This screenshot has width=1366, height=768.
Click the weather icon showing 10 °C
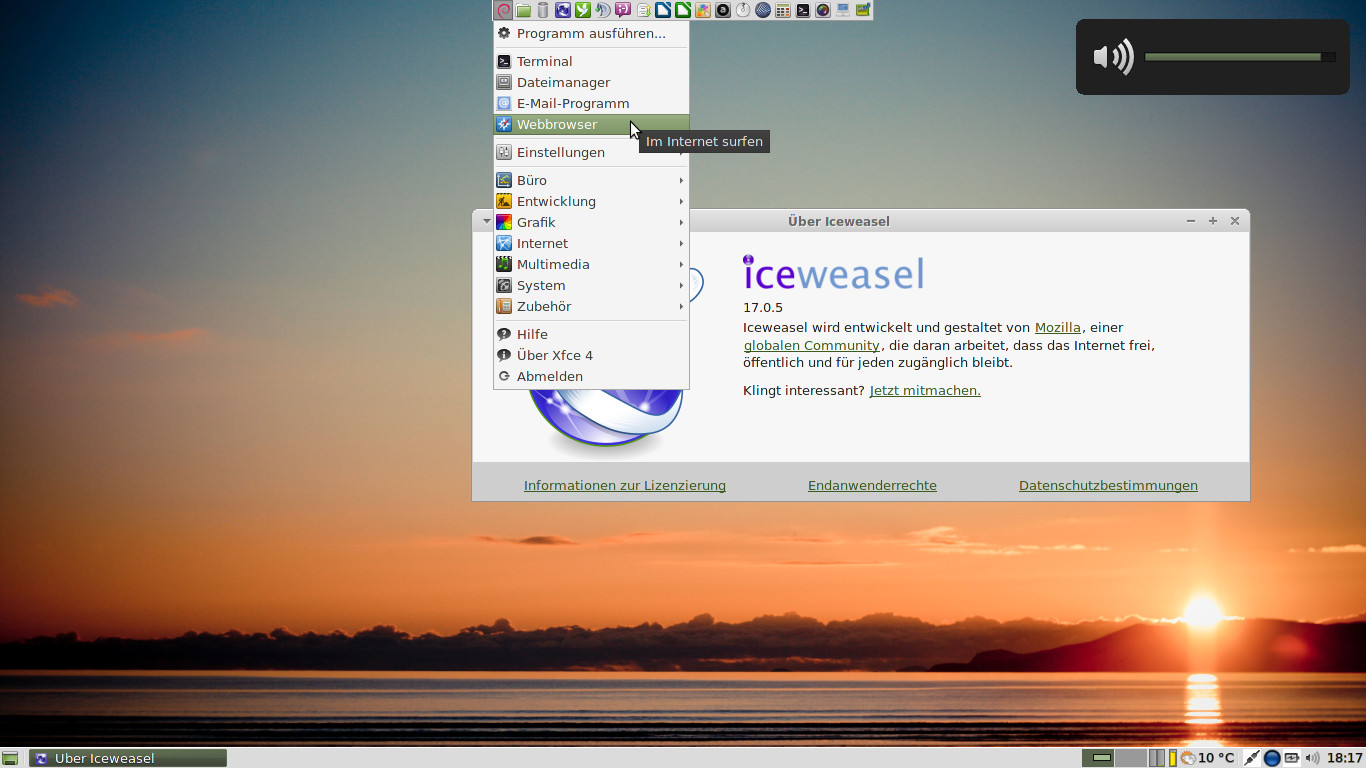(x=1189, y=758)
